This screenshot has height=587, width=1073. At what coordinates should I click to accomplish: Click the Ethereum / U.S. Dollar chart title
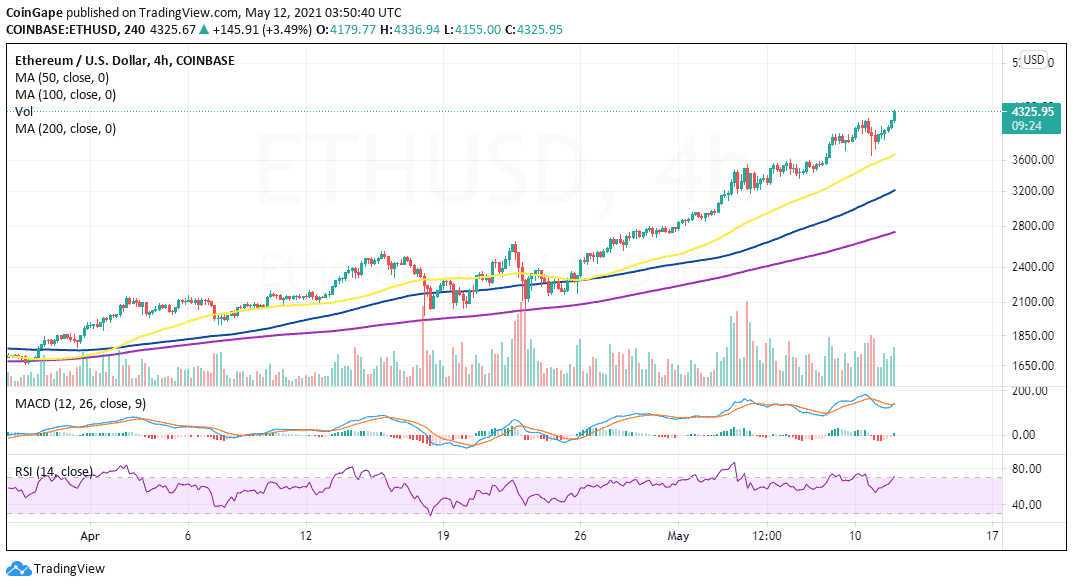125,60
